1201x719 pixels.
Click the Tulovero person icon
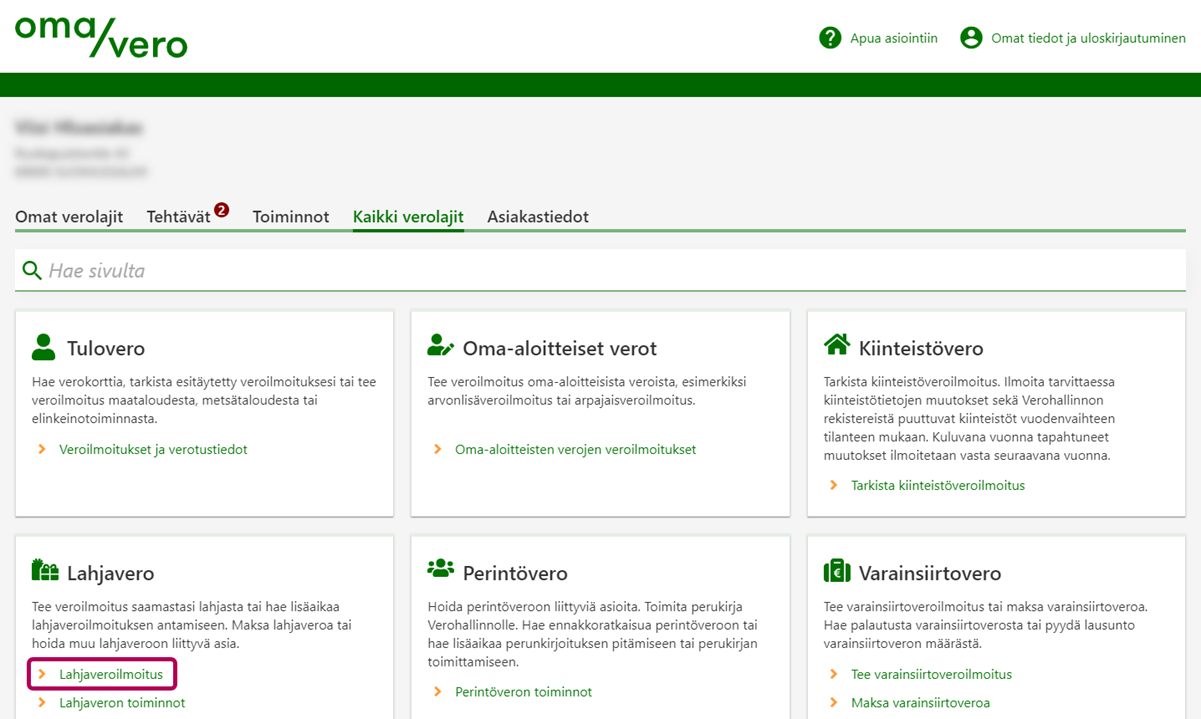coord(43,347)
